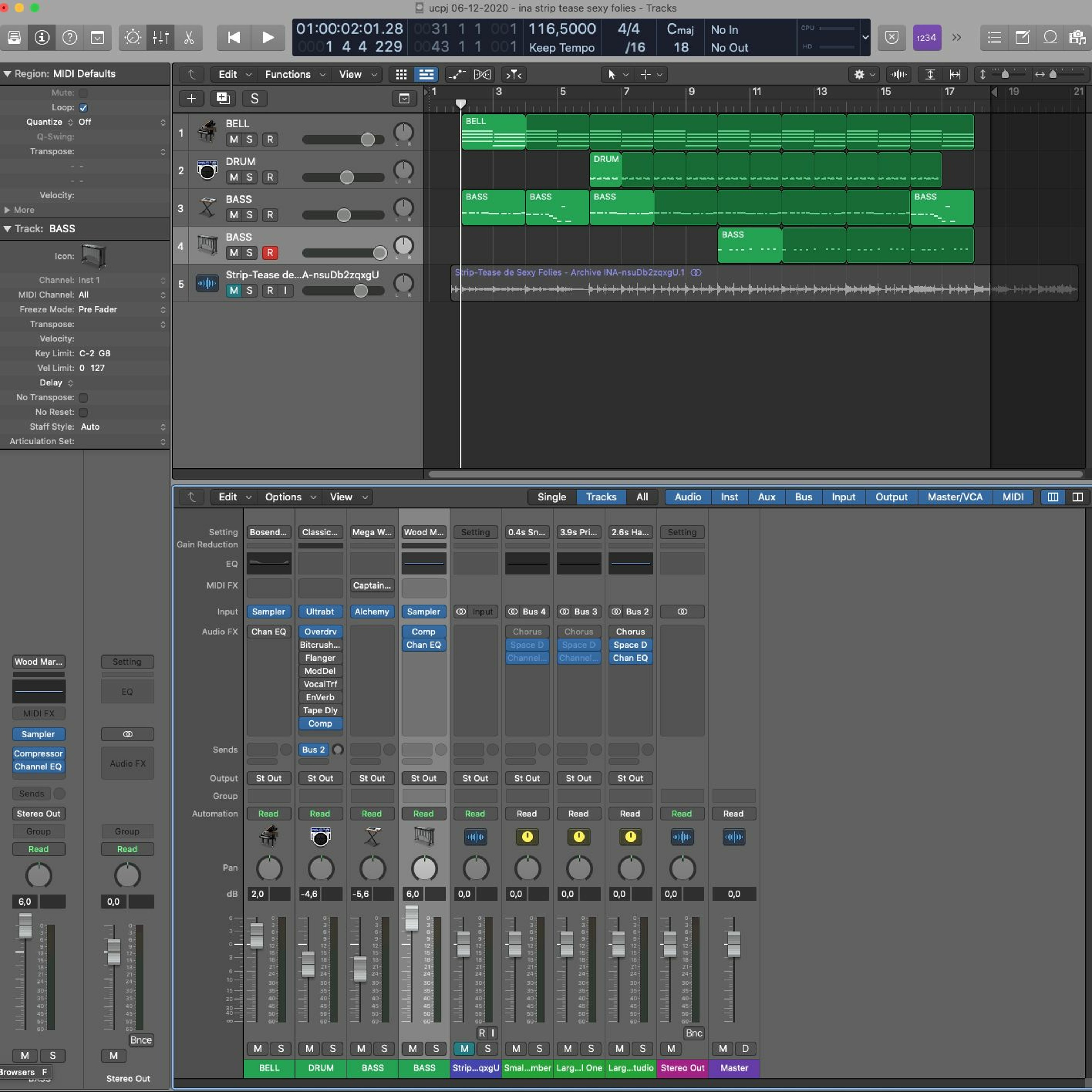Start playback with the Play button
1092x1092 pixels.
tap(268, 37)
